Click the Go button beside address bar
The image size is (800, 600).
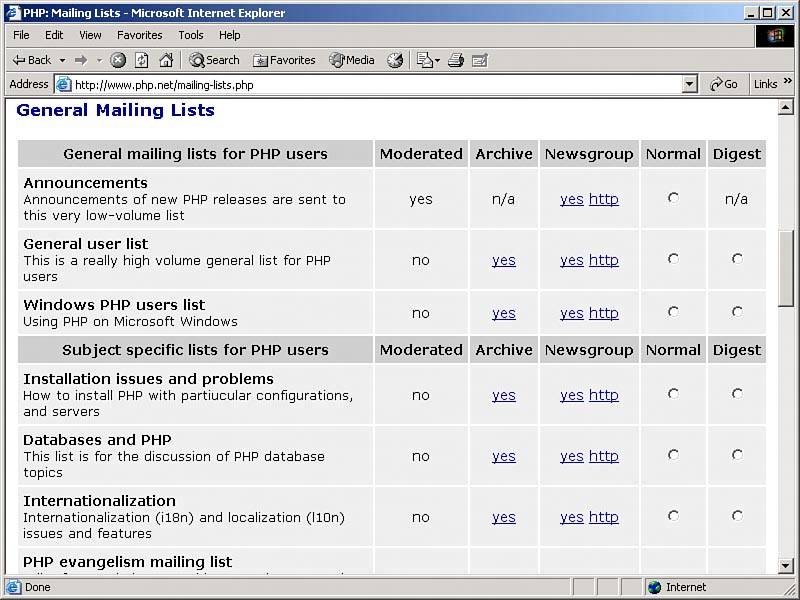[723, 85]
